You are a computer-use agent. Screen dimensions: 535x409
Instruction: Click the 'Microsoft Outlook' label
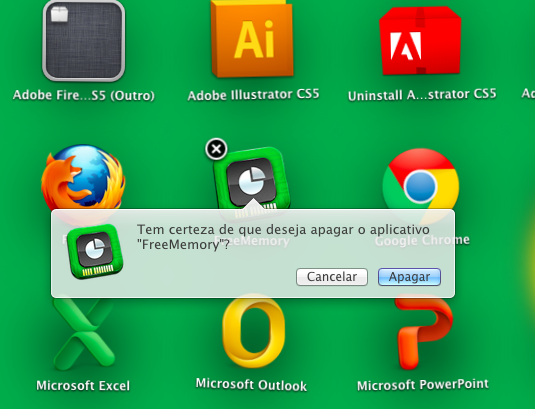[251, 385]
